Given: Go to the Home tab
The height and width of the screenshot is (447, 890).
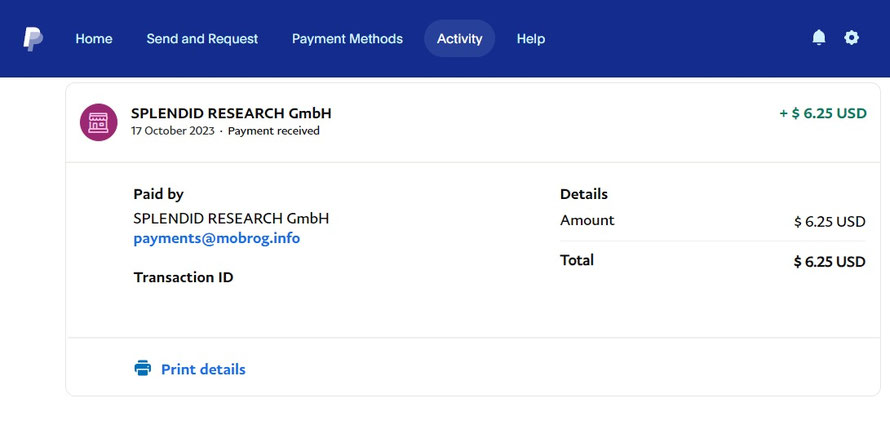Looking at the screenshot, I should [x=94, y=39].
